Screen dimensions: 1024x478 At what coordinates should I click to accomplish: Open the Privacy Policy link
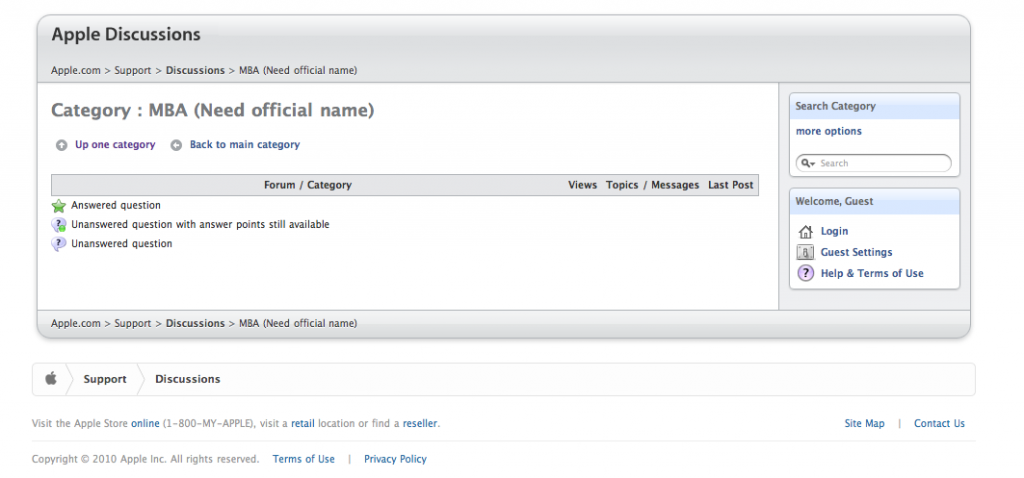(x=395, y=460)
